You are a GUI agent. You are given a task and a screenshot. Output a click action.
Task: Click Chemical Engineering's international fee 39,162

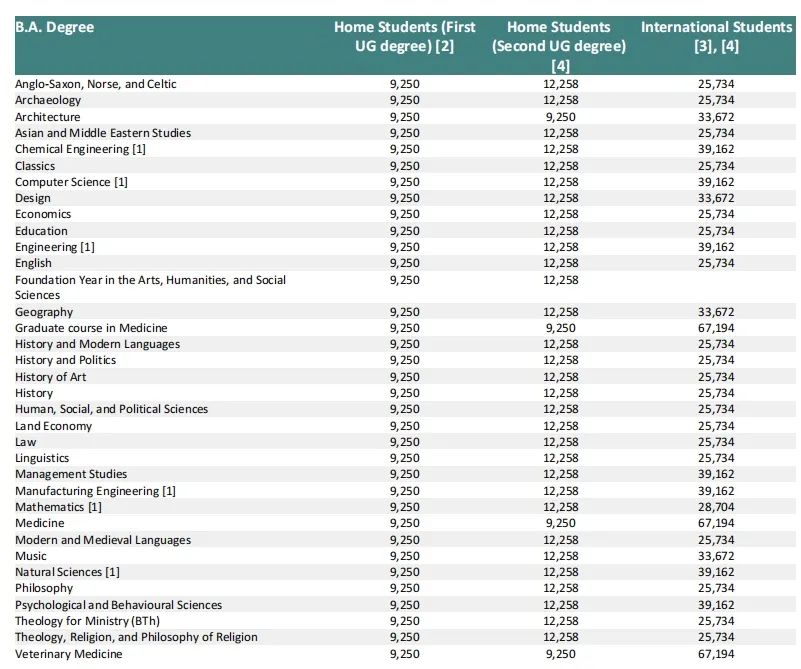click(x=716, y=149)
